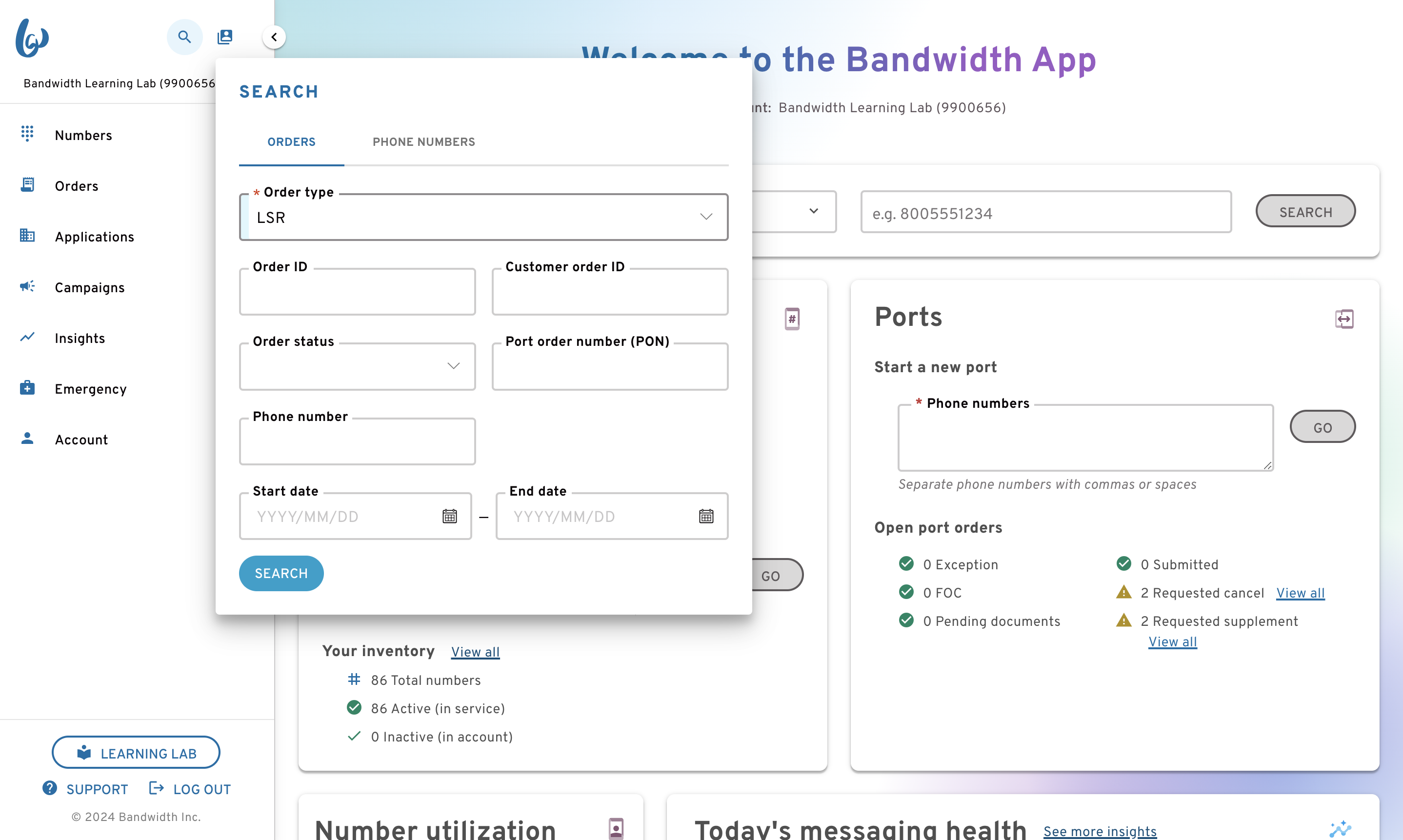The image size is (1403, 840).
Task: Click the '0 Inactive (in account)' text
Action: pos(441,737)
